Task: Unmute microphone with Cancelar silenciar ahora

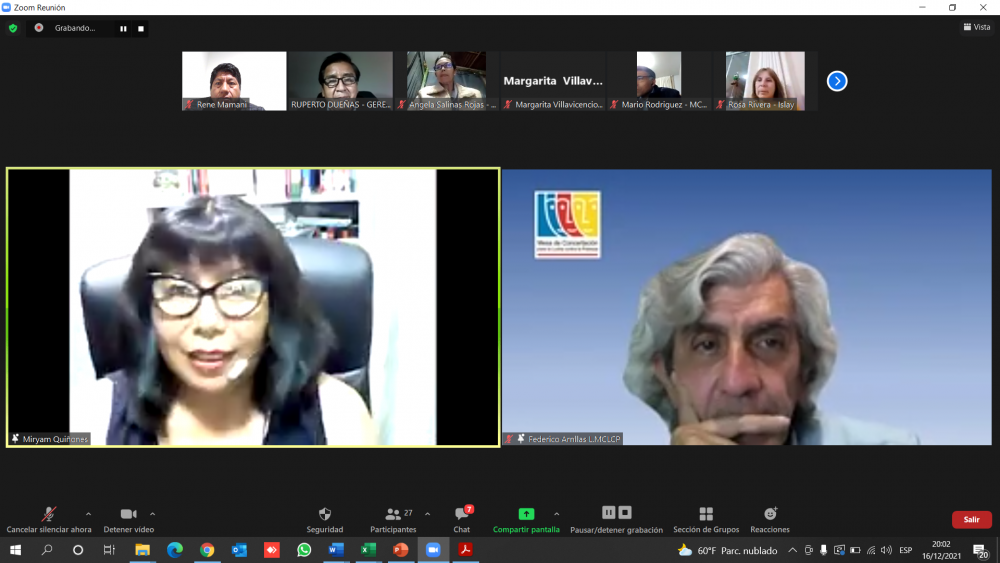Action: tap(48, 514)
